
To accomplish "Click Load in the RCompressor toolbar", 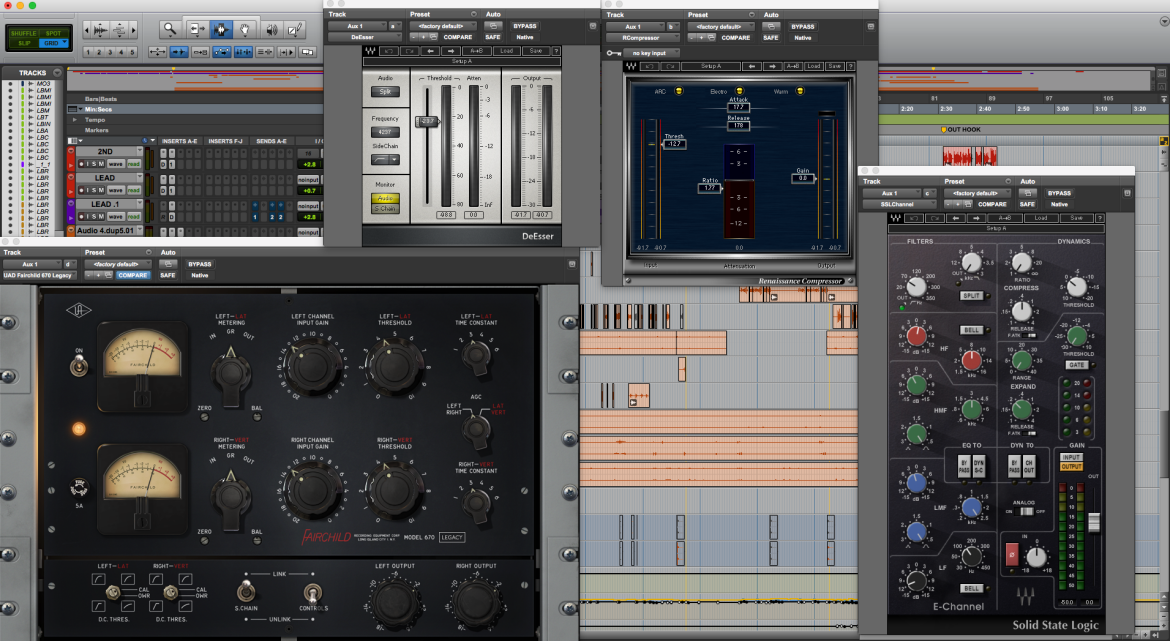I will click(x=813, y=66).
